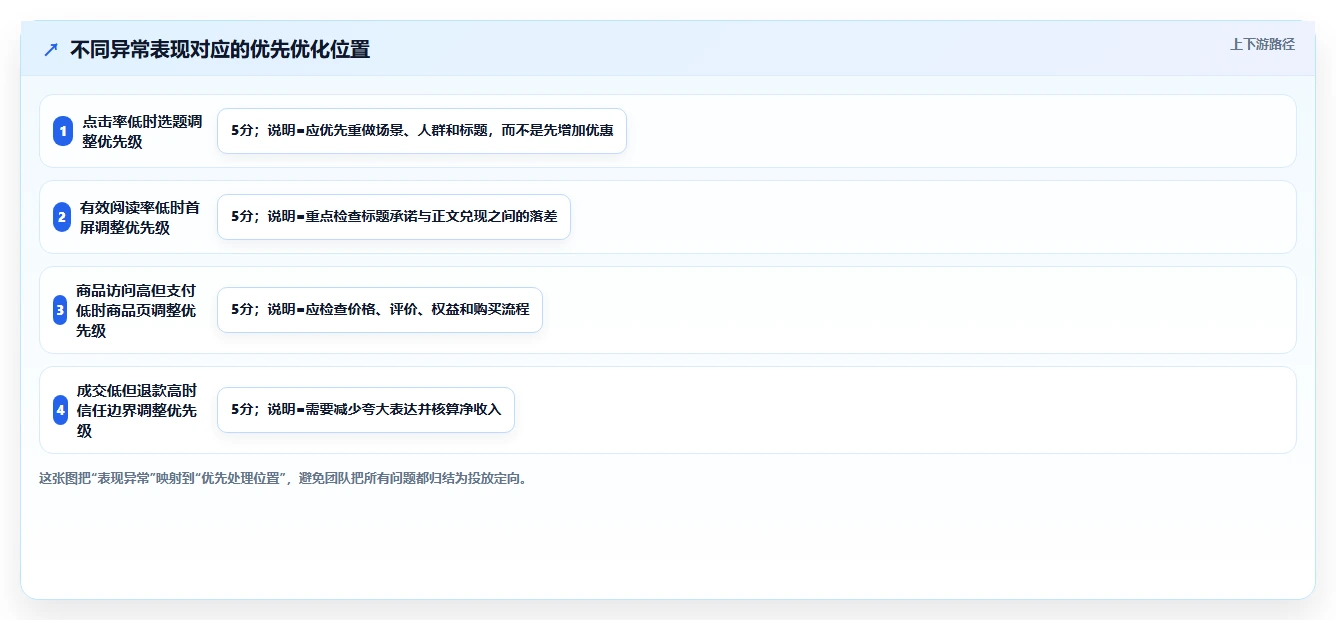
Task: Select the 商品访问高但支付低时商品页调整优先级 label
Action: pos(136,310)
